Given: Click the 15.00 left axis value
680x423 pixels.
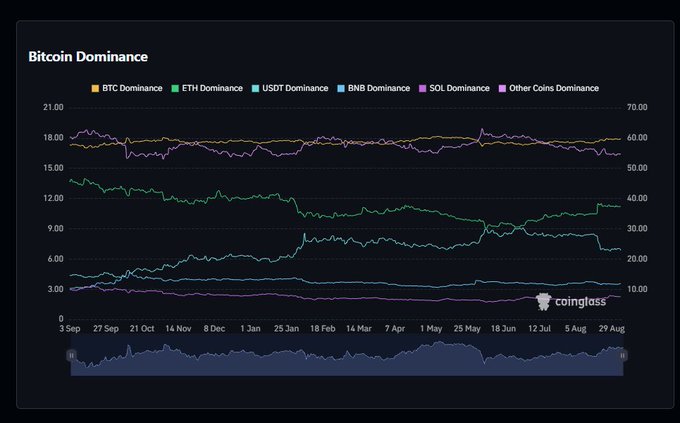Looking at the screenshot, I should tap(53, 168).
